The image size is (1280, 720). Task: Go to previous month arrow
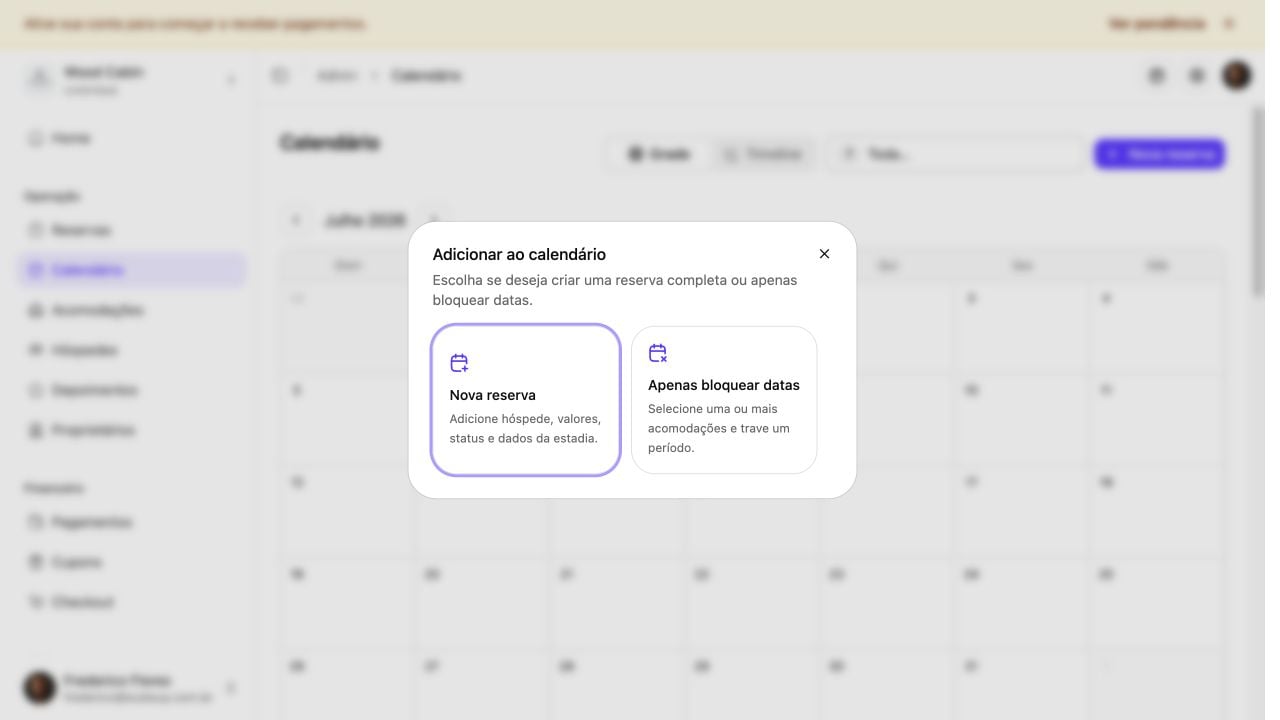[296, 220]
